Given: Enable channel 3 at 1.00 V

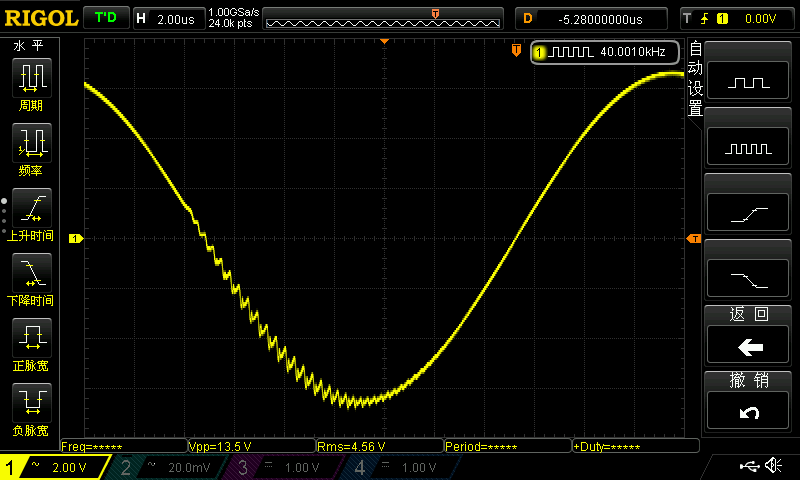Looking at the screenshot, I should tap(283, 467).
